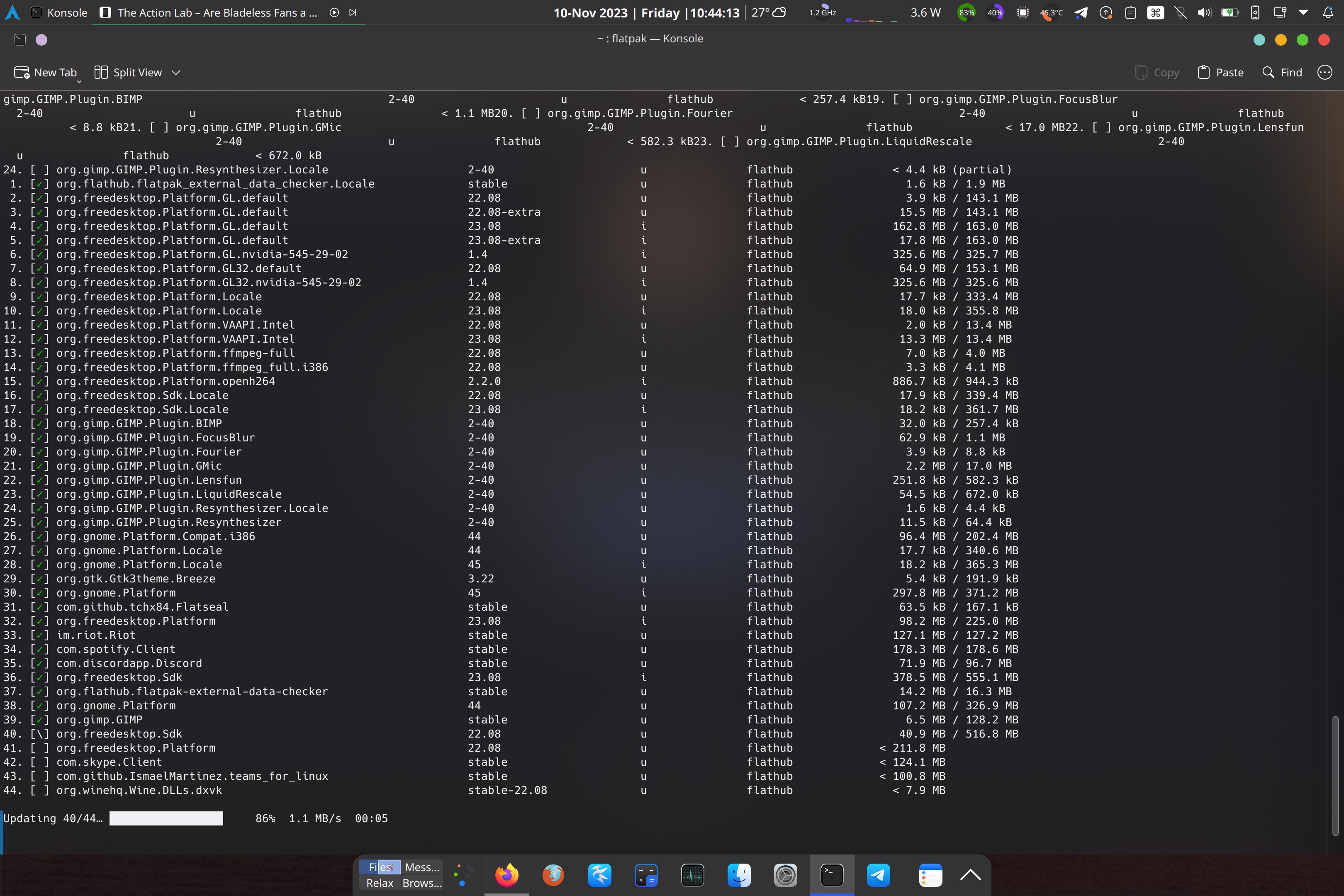This screenshot has height=896, width=1344.
Task: Toggle the night light tray icon
Action: coord(1181,12)
